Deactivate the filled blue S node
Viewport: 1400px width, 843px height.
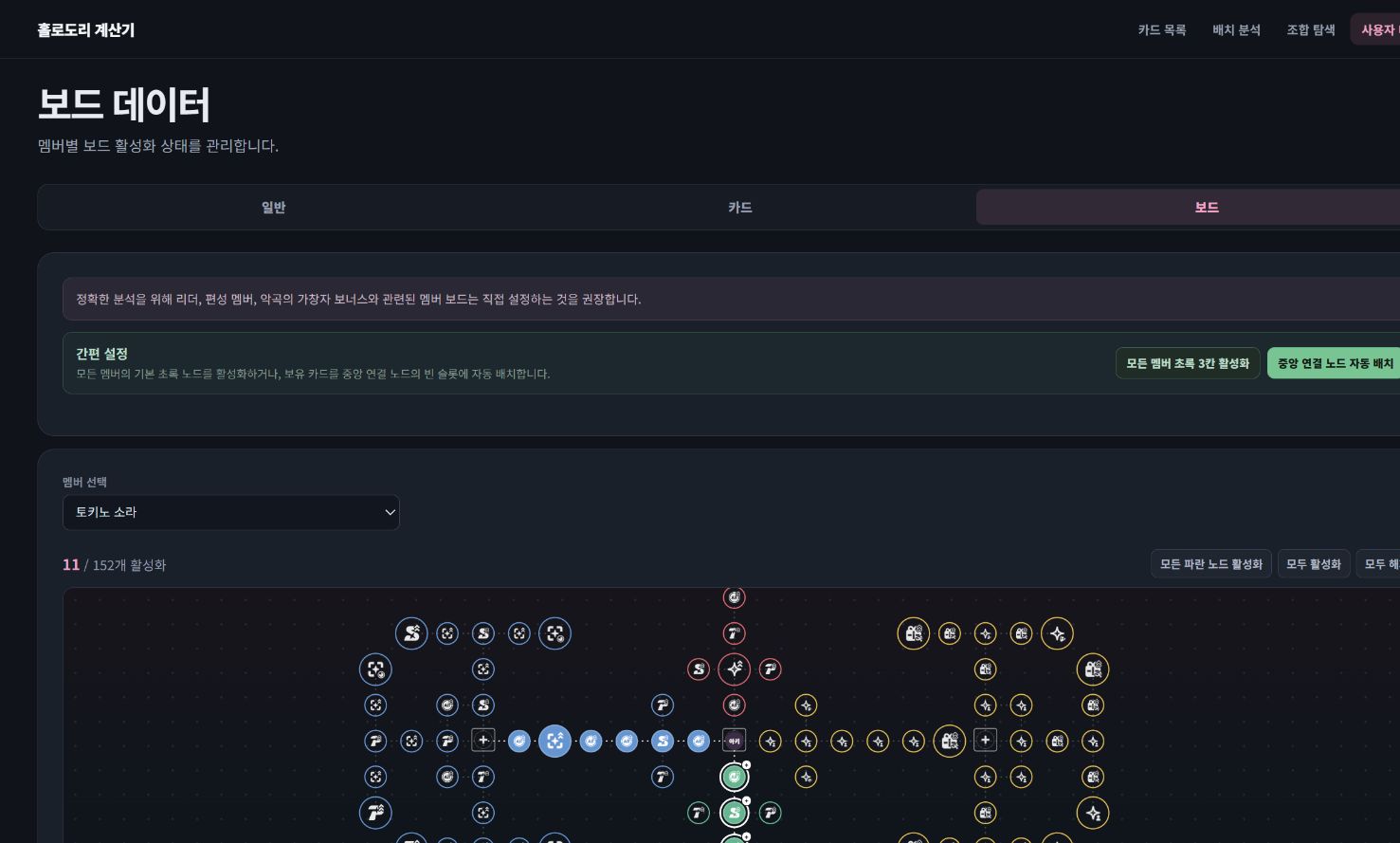(663, 741)
